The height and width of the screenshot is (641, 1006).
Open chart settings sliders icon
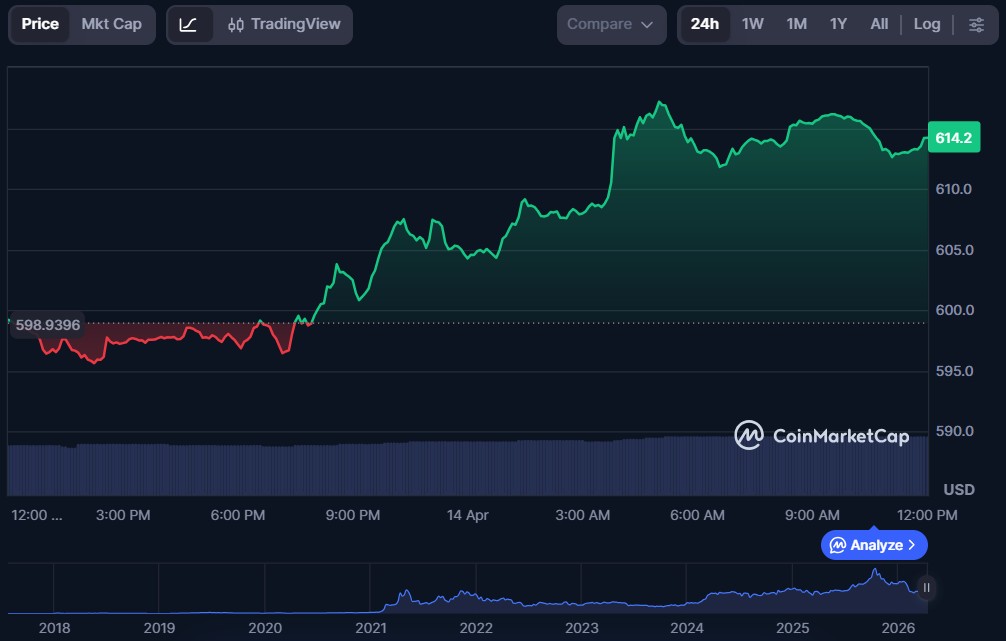(x=976, y=24)
